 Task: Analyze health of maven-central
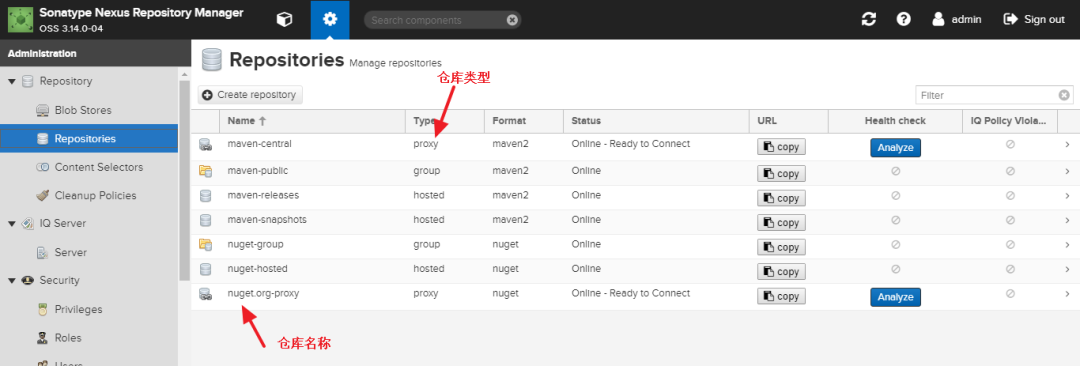click(895, 148)
